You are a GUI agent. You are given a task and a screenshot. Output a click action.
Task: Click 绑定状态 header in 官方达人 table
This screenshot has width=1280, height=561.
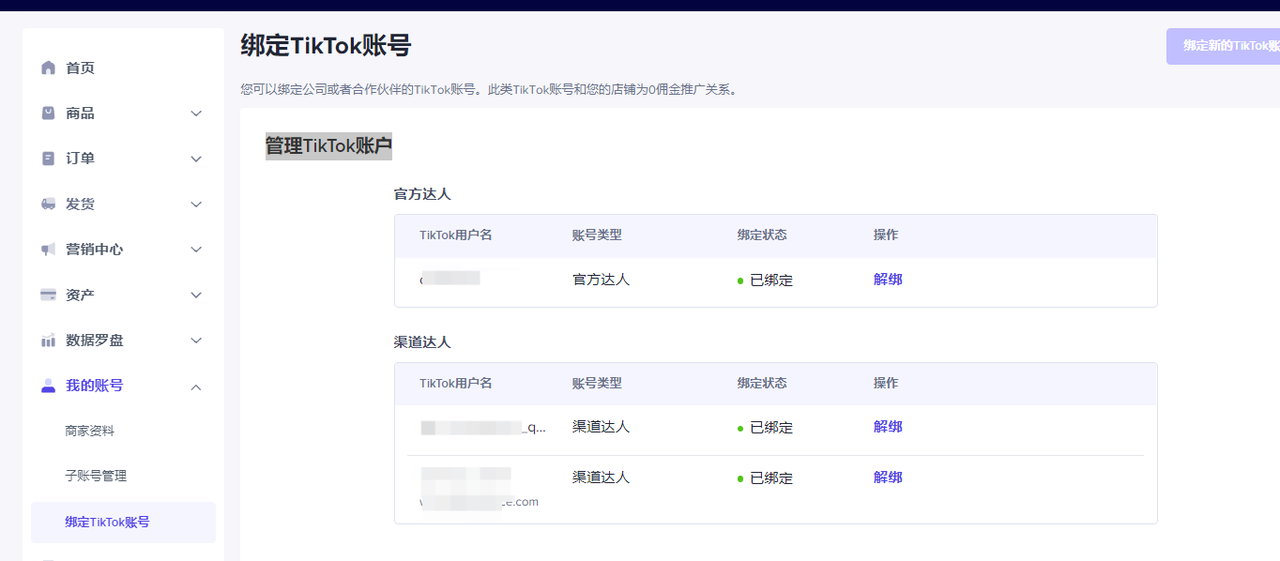coord(762,235)
